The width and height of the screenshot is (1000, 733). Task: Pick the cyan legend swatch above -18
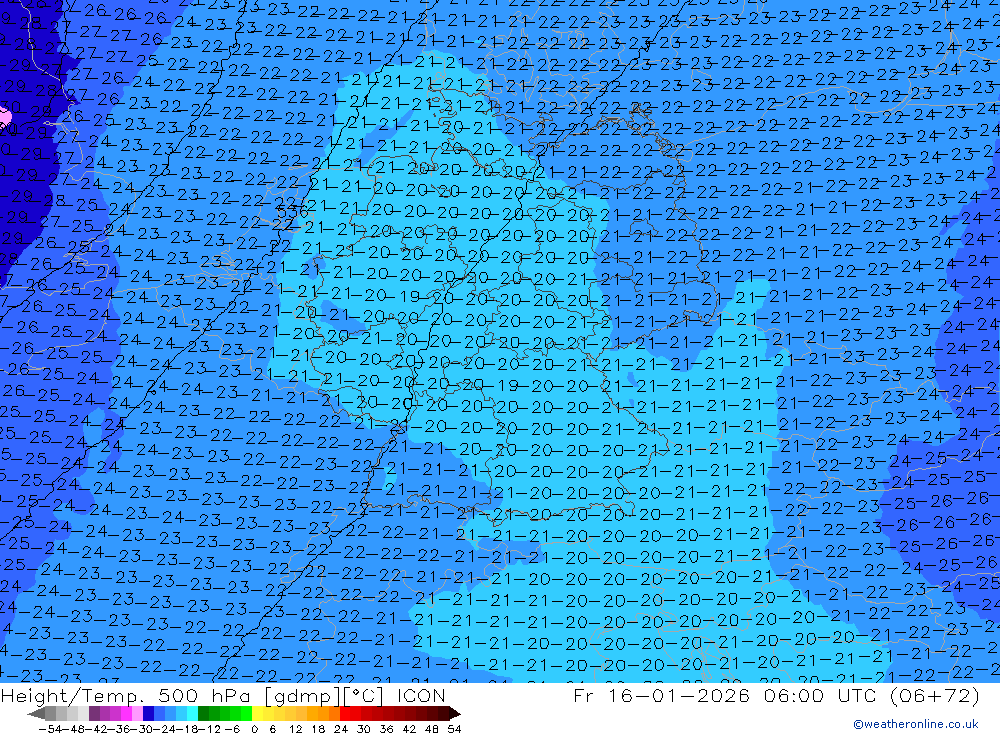[192, 714]
